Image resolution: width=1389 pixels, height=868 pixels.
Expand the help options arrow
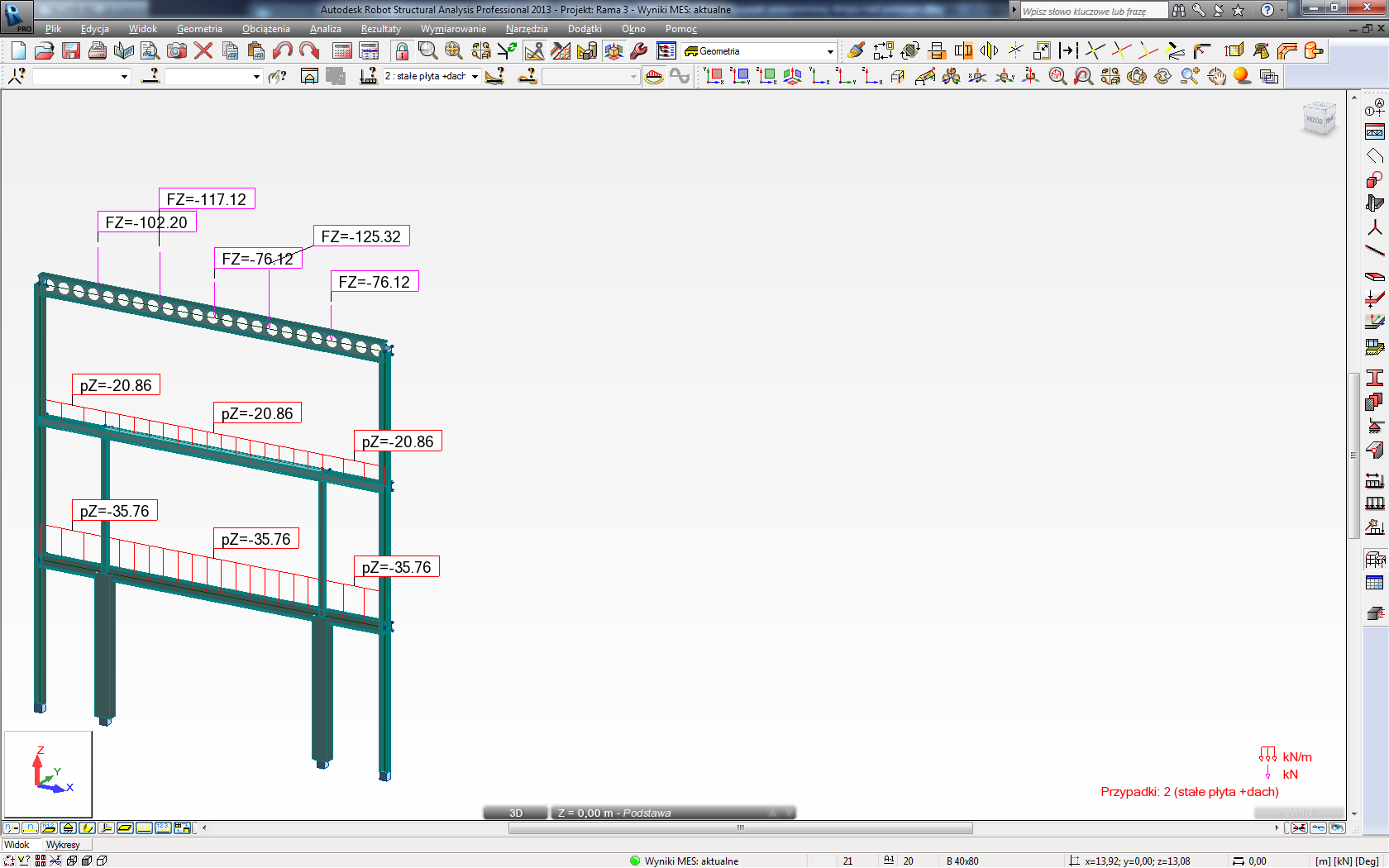pos(1282,10)
